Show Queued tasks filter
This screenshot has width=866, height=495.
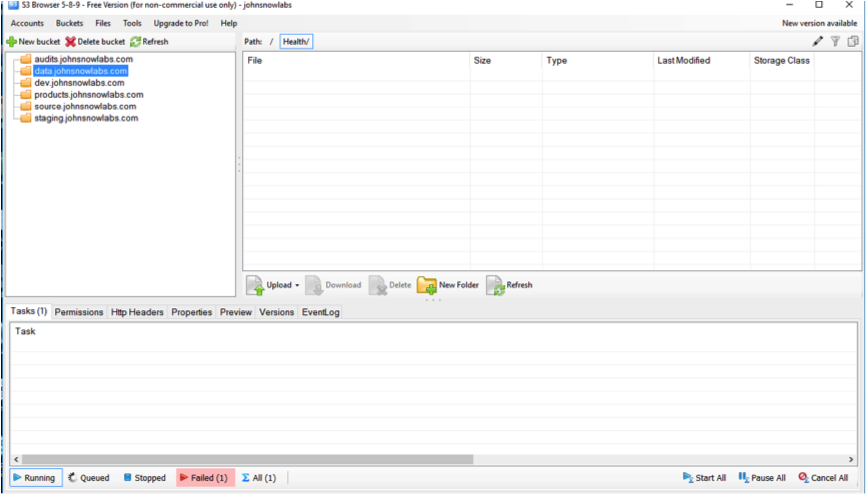point(89,478)
